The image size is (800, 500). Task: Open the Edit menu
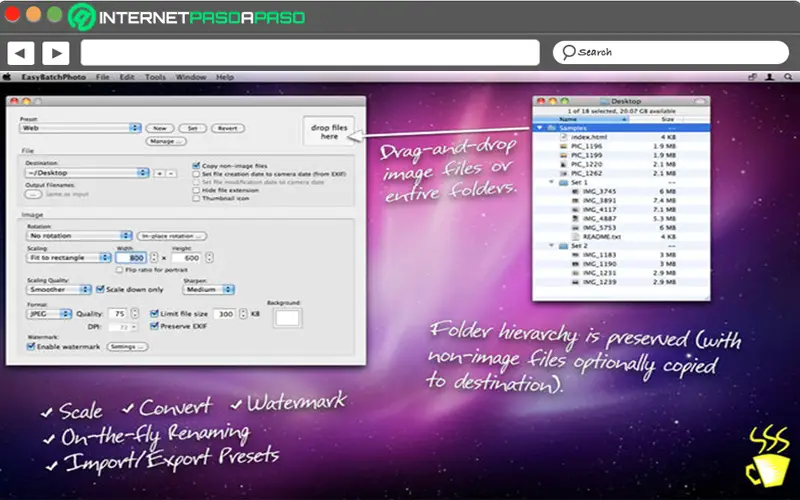(127, 77)
